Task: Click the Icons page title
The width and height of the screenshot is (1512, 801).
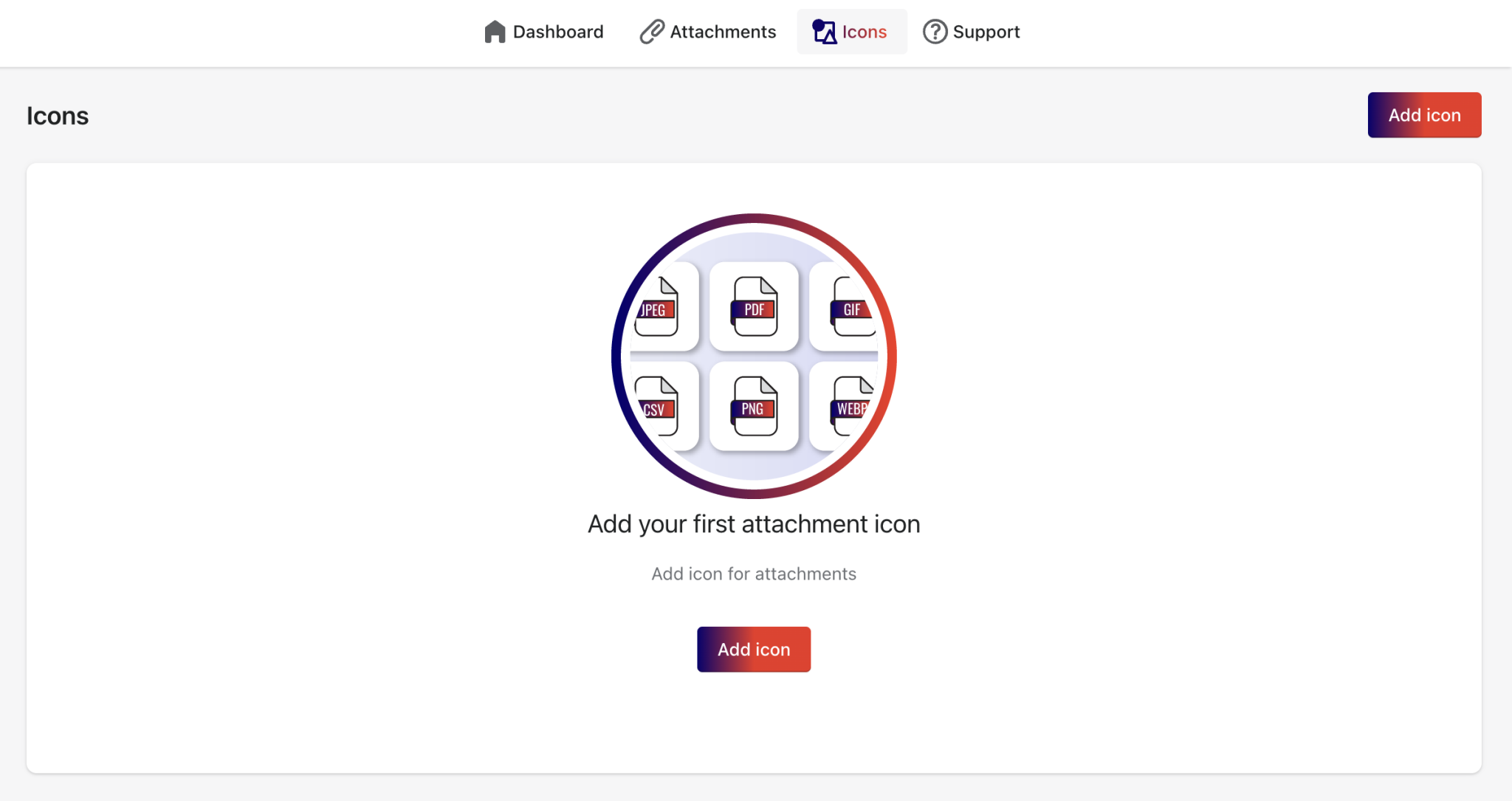Action: 58,115
